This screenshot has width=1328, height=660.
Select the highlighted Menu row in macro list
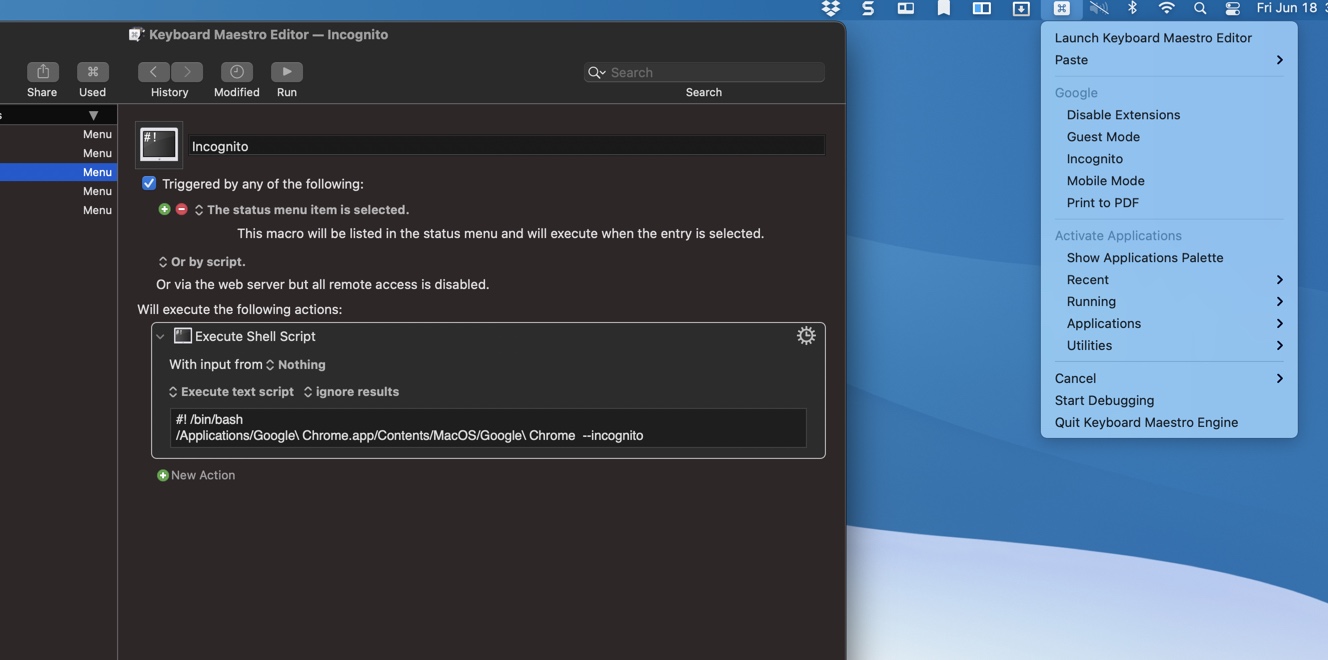(58, 172)
